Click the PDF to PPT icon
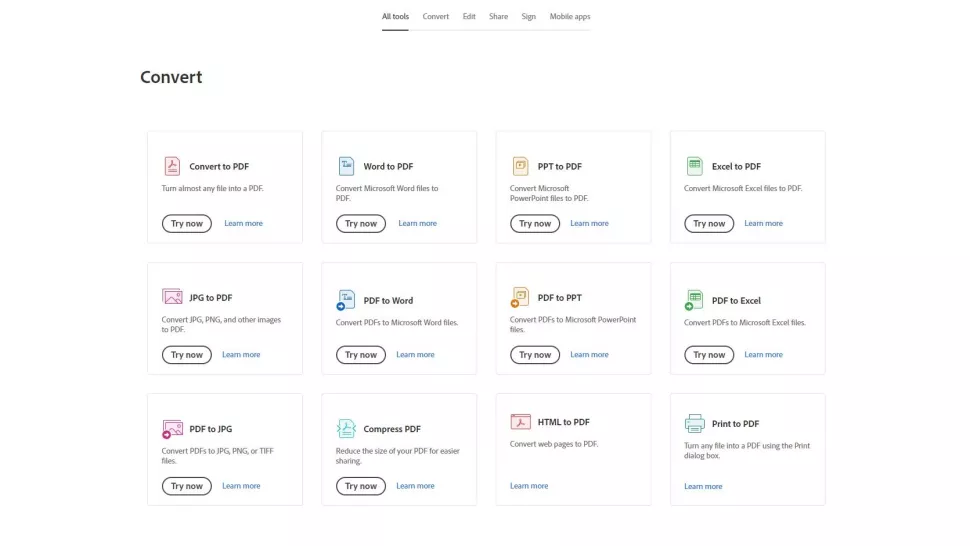Image resolution: width=970 pixels, height=546 pixels. (x=520, y=297)
